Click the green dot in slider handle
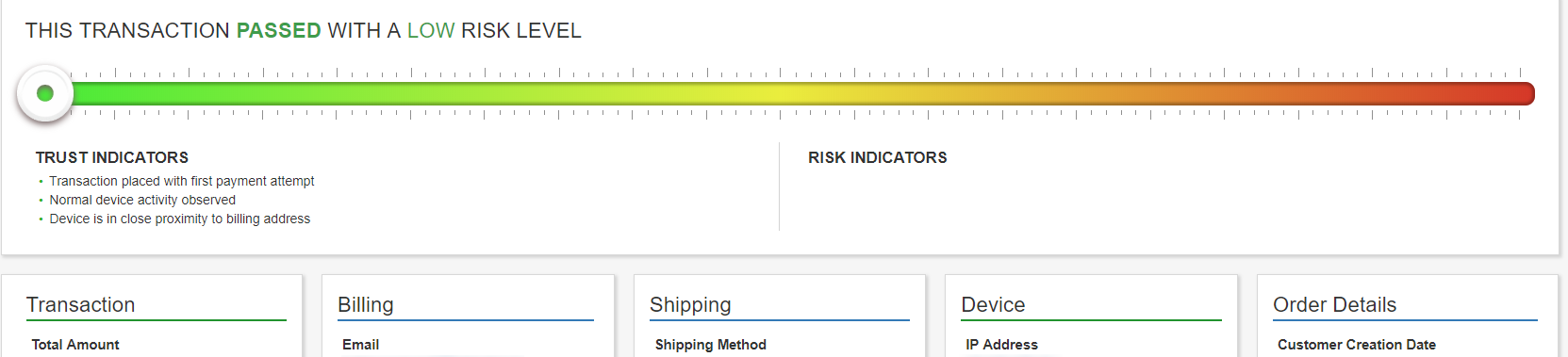This screenshot has width=1568, height=357. click(x=44, y=93)
